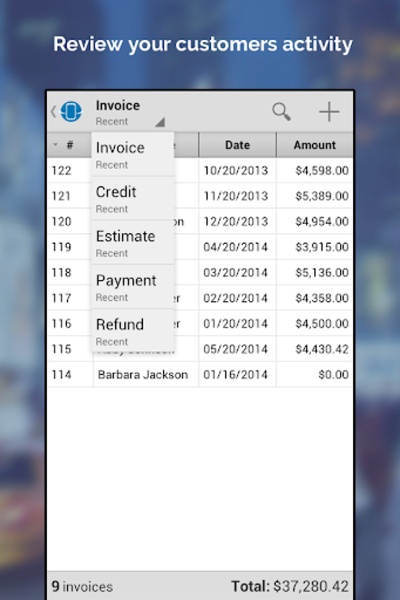Choose Credit Recent from dropdown list

(133, 199)
